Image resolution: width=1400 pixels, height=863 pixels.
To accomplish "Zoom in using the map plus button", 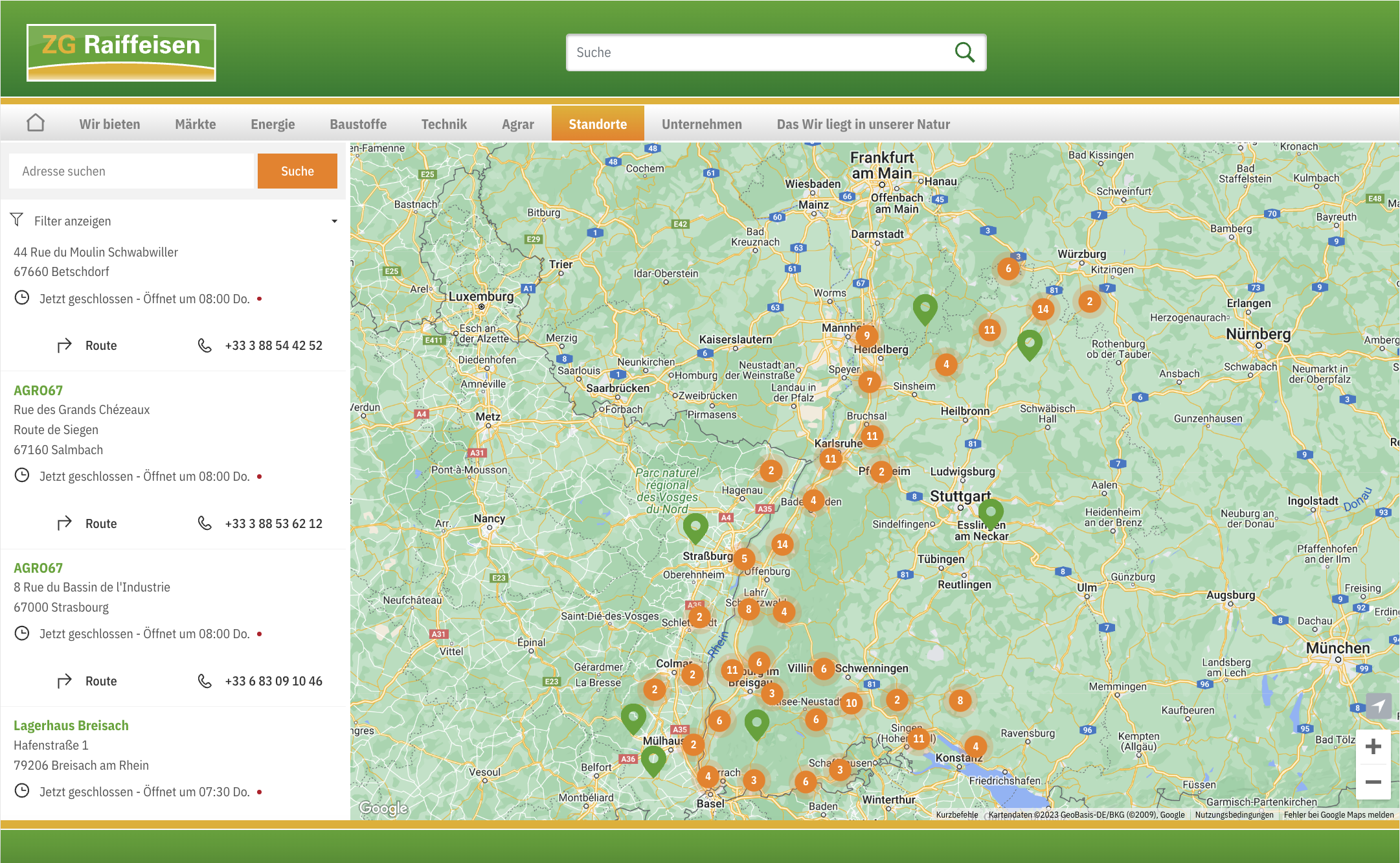I will [x=1372, y=746].
